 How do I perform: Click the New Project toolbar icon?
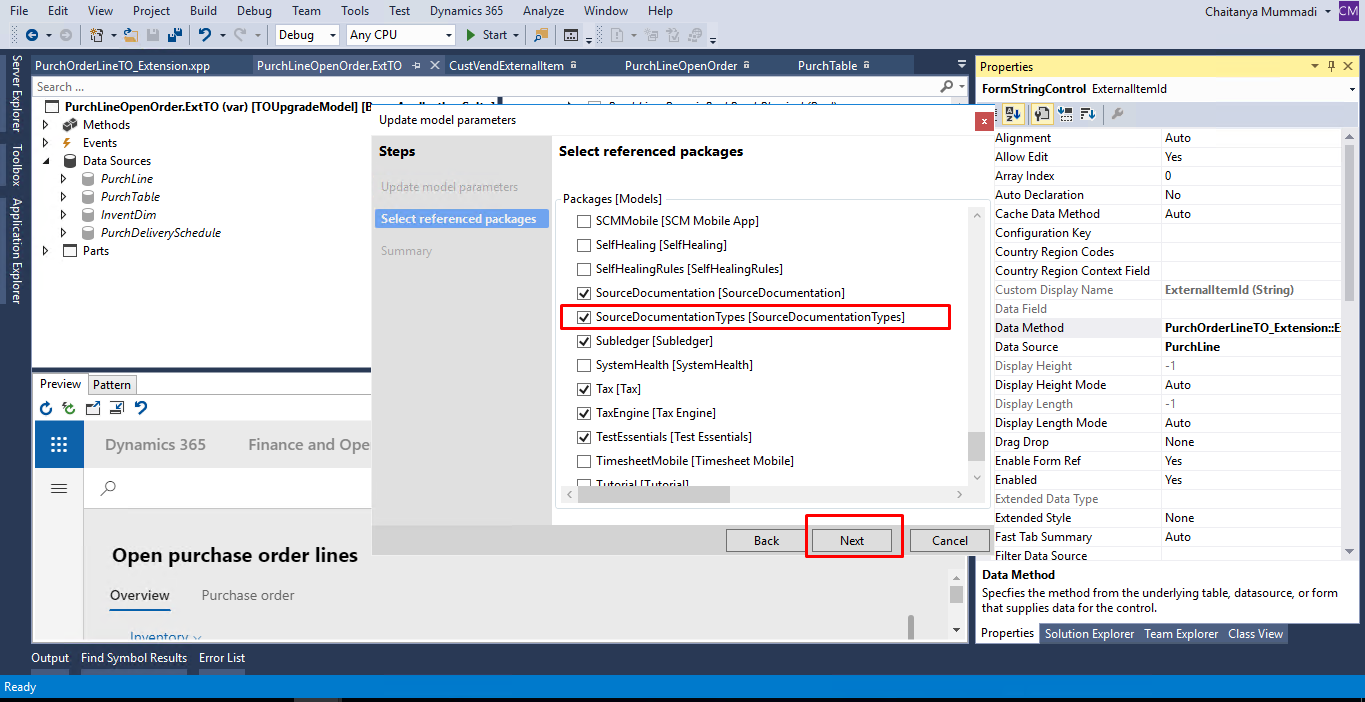point(97,35)
